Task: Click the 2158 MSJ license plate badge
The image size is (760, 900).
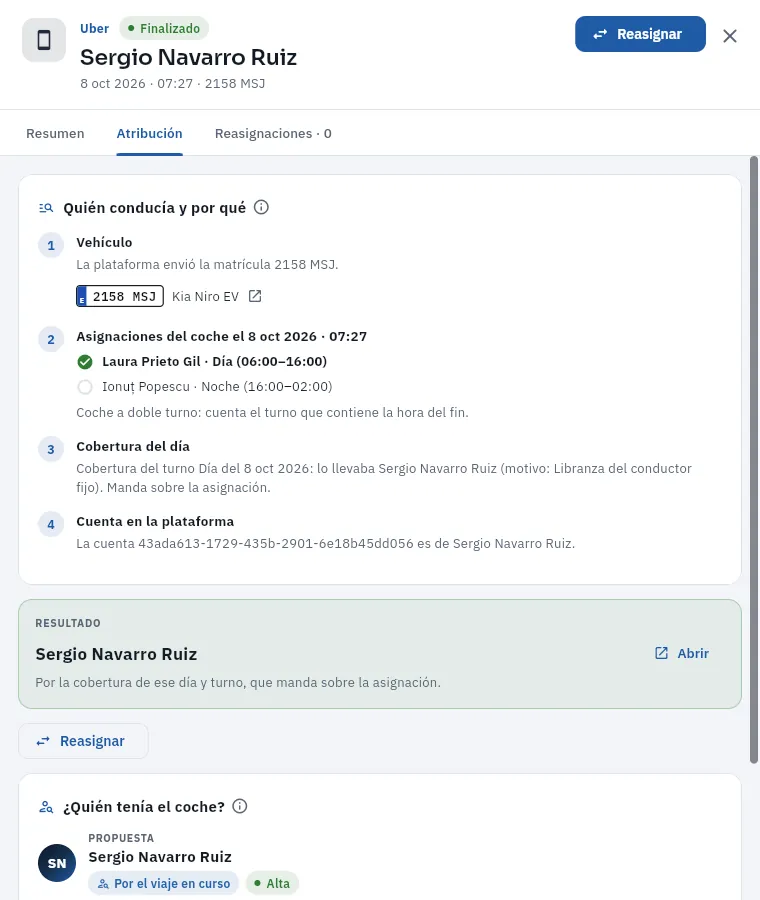Action: pyautogui.click(x=120, y=296)
